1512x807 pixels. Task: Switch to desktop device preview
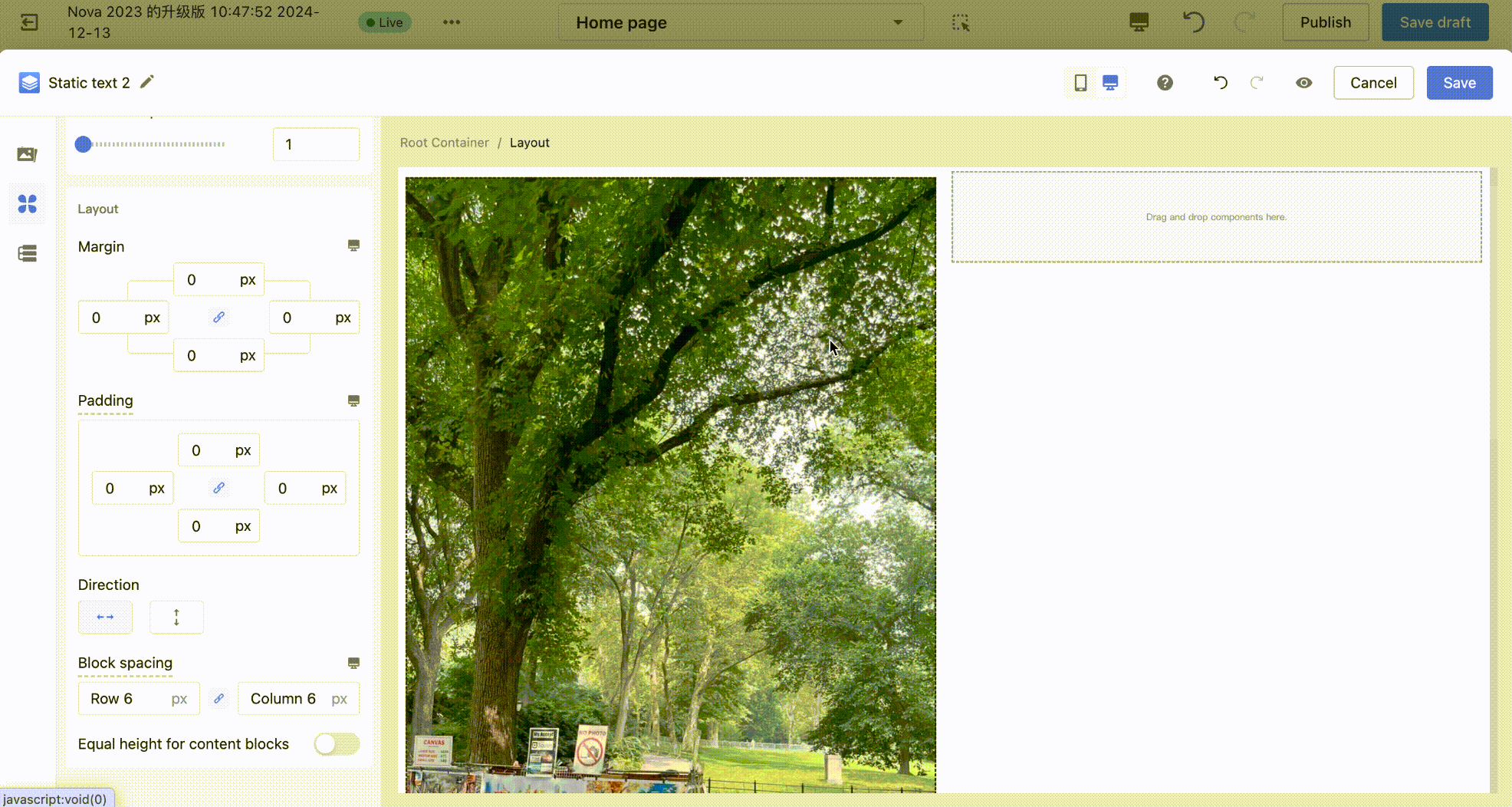[x=1109, y=83]
